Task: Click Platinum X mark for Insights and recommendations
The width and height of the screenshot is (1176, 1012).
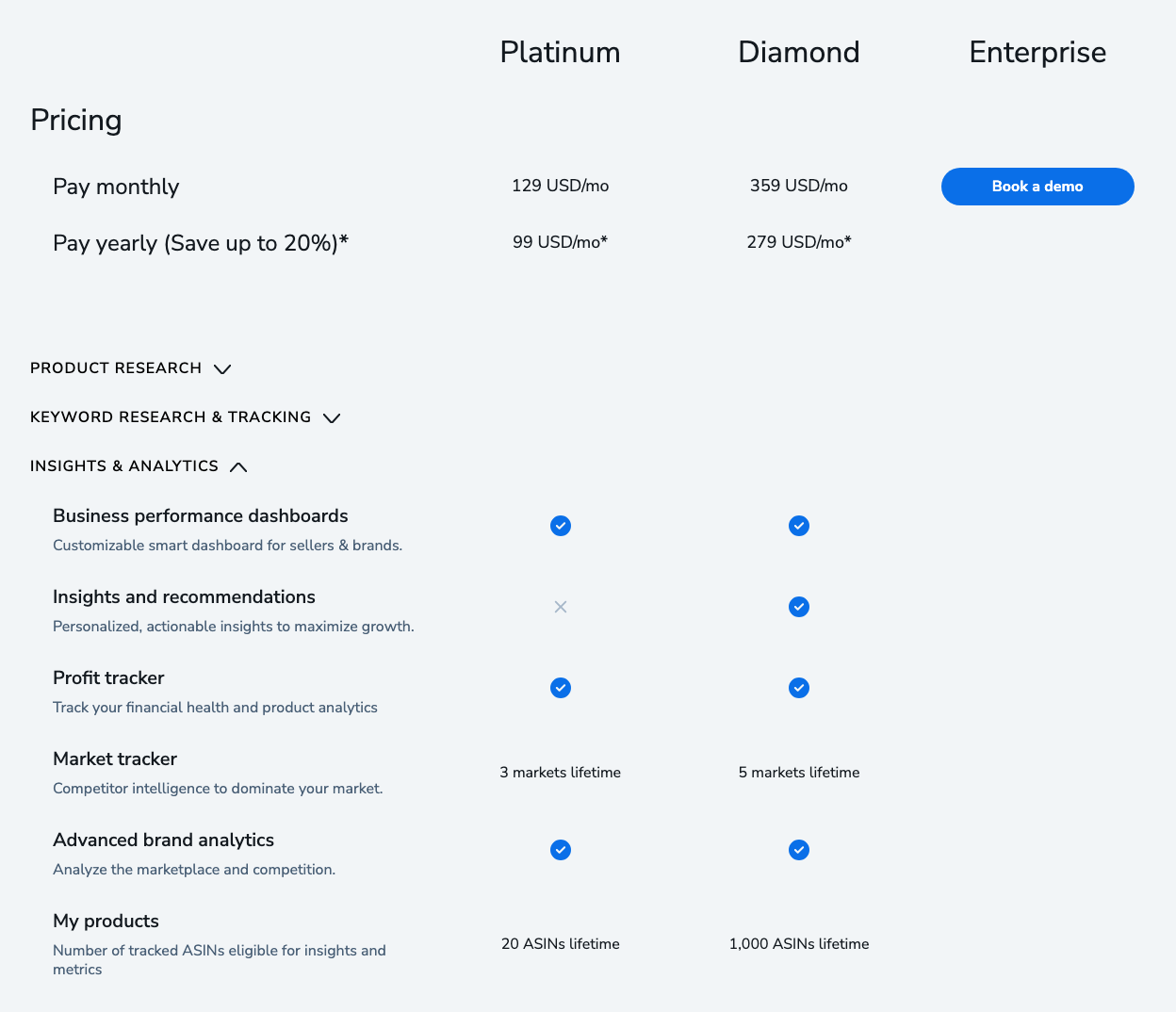Action: (561, 607)
